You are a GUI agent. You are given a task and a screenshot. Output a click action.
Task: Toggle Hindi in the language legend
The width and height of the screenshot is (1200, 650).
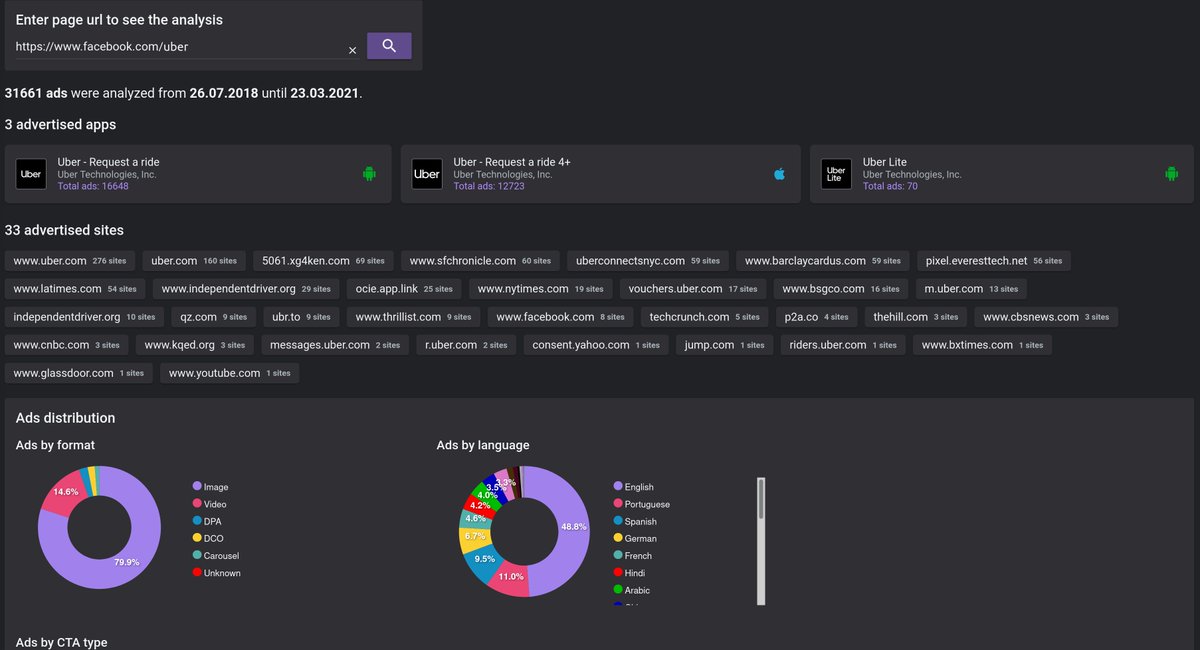[630, 573]
